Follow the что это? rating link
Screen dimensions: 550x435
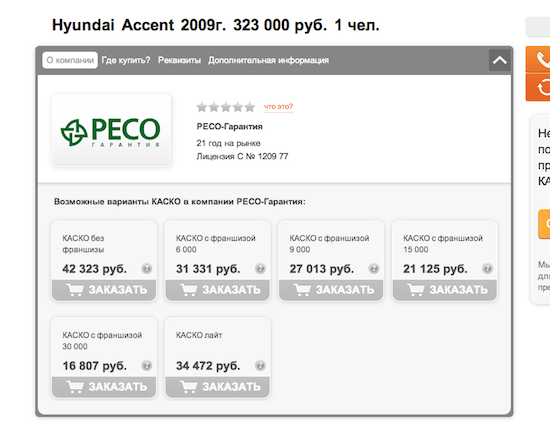pyautogui.click(x=278, y=107)
